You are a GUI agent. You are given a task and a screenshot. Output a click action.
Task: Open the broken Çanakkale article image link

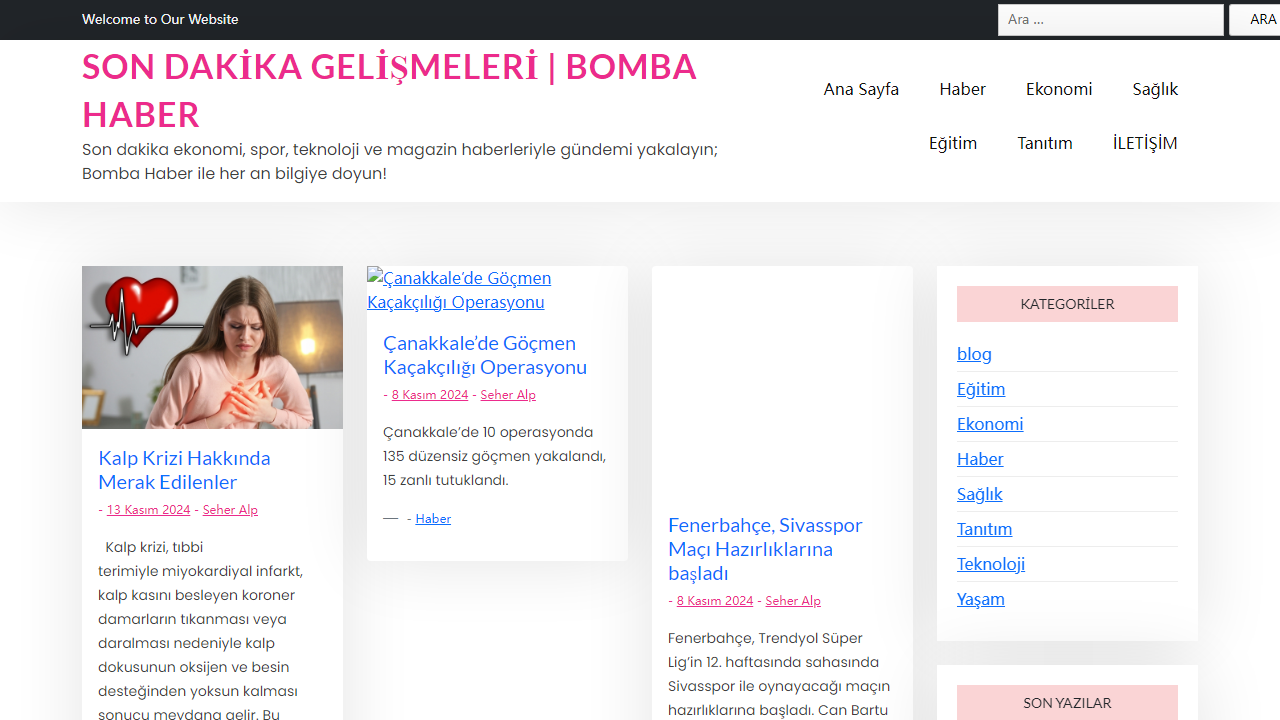coord(458,290)
